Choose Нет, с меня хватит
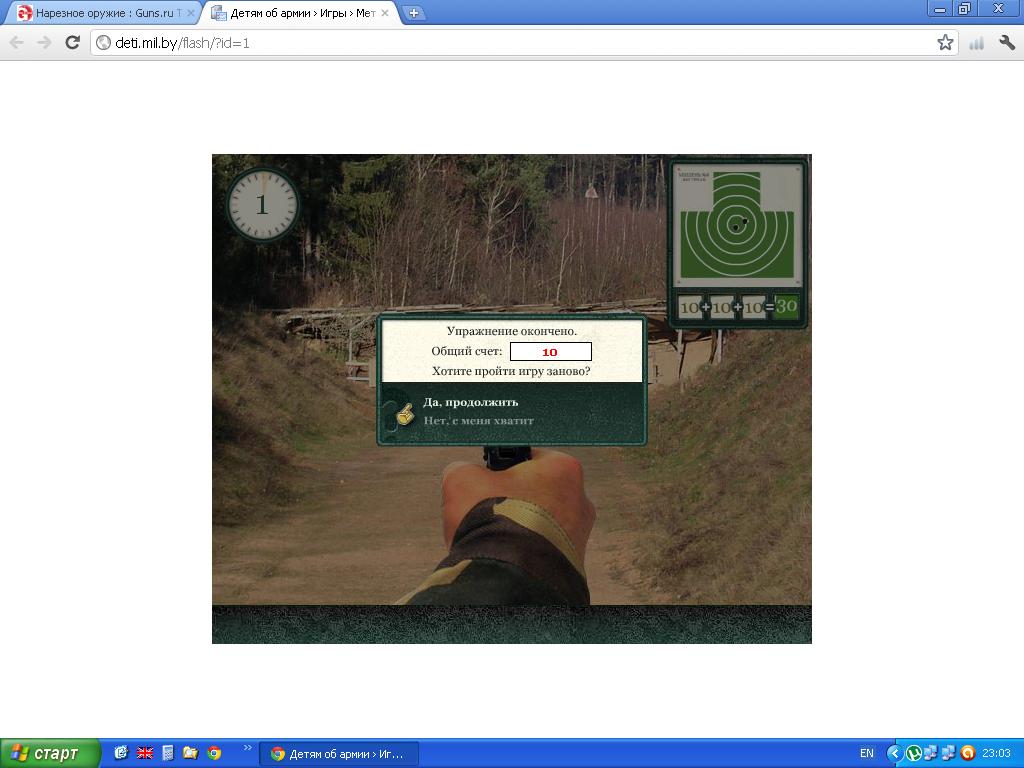Viewport: 1024px width, 768px height. click(x=479, y=421)
